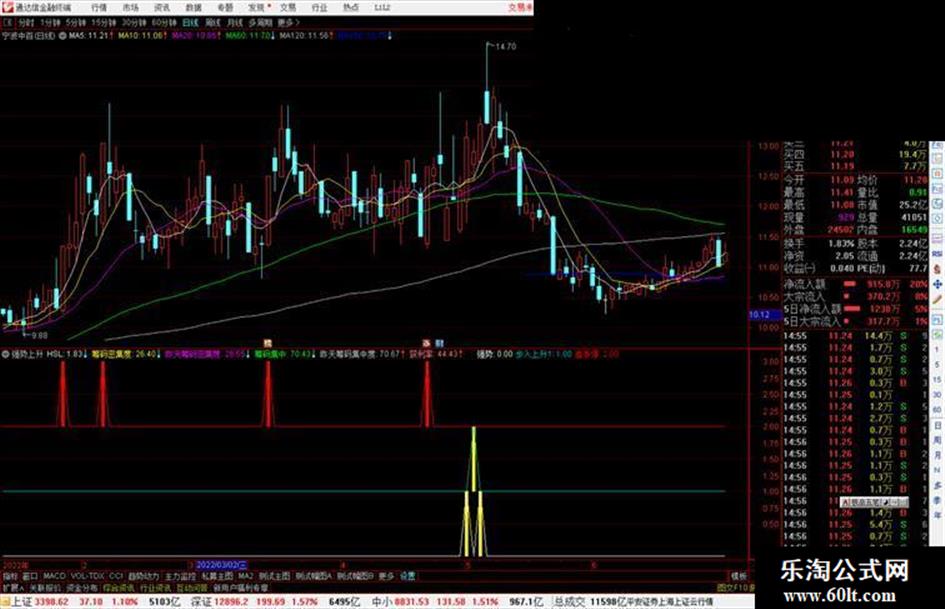The height and width of the screenshot is (609, 945).
Task: Open the 热点 menu
Action: pyautogui.click(x=351, y=8)
